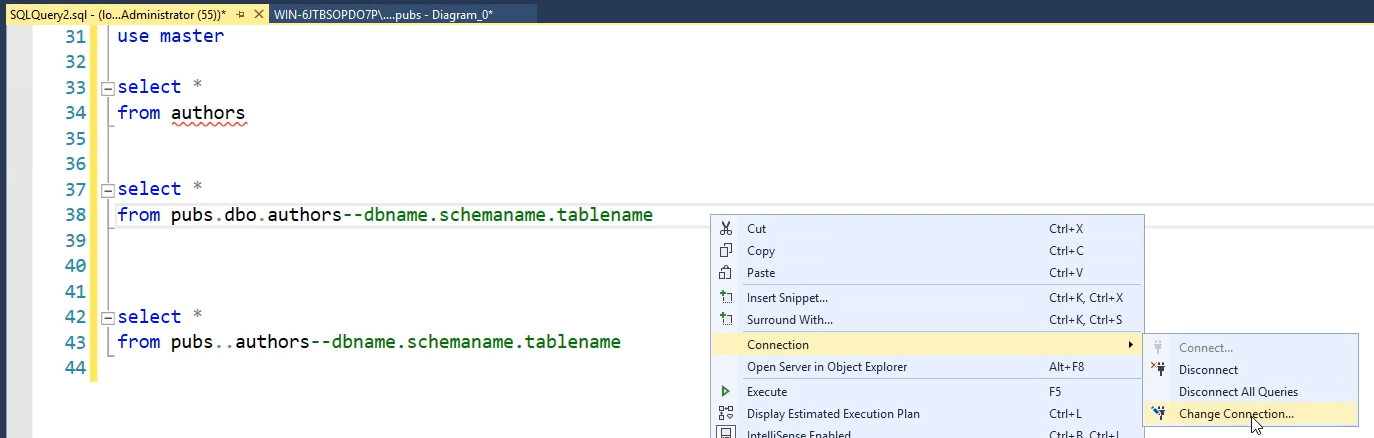Image resolution: width=1374 pixels, height=438 pixels.
Task: Click the greyed Connect icon
Action: tap(1160, 348)
